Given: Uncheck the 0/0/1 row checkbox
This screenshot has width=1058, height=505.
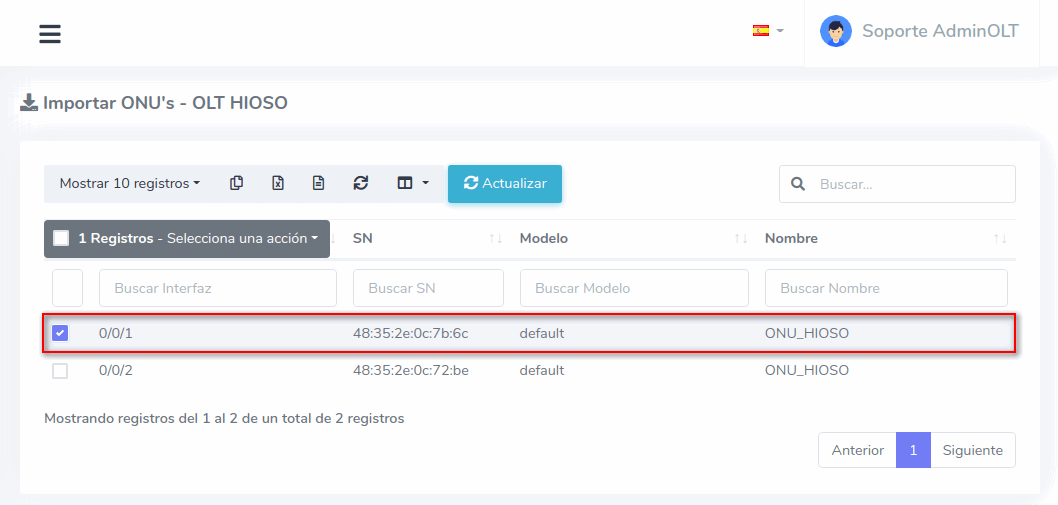Looking at the screenshot, I should pos(60,333).
